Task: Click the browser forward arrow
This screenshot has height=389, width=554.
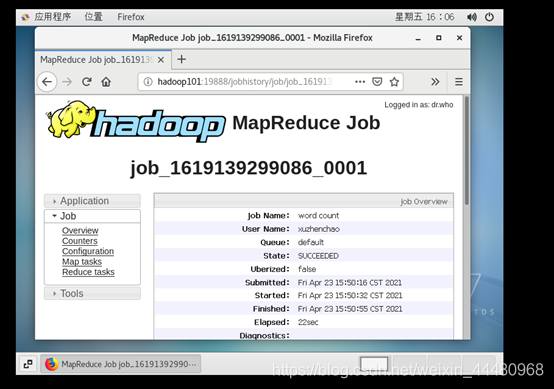Action: pyautogui.click(x=67, y=82)
